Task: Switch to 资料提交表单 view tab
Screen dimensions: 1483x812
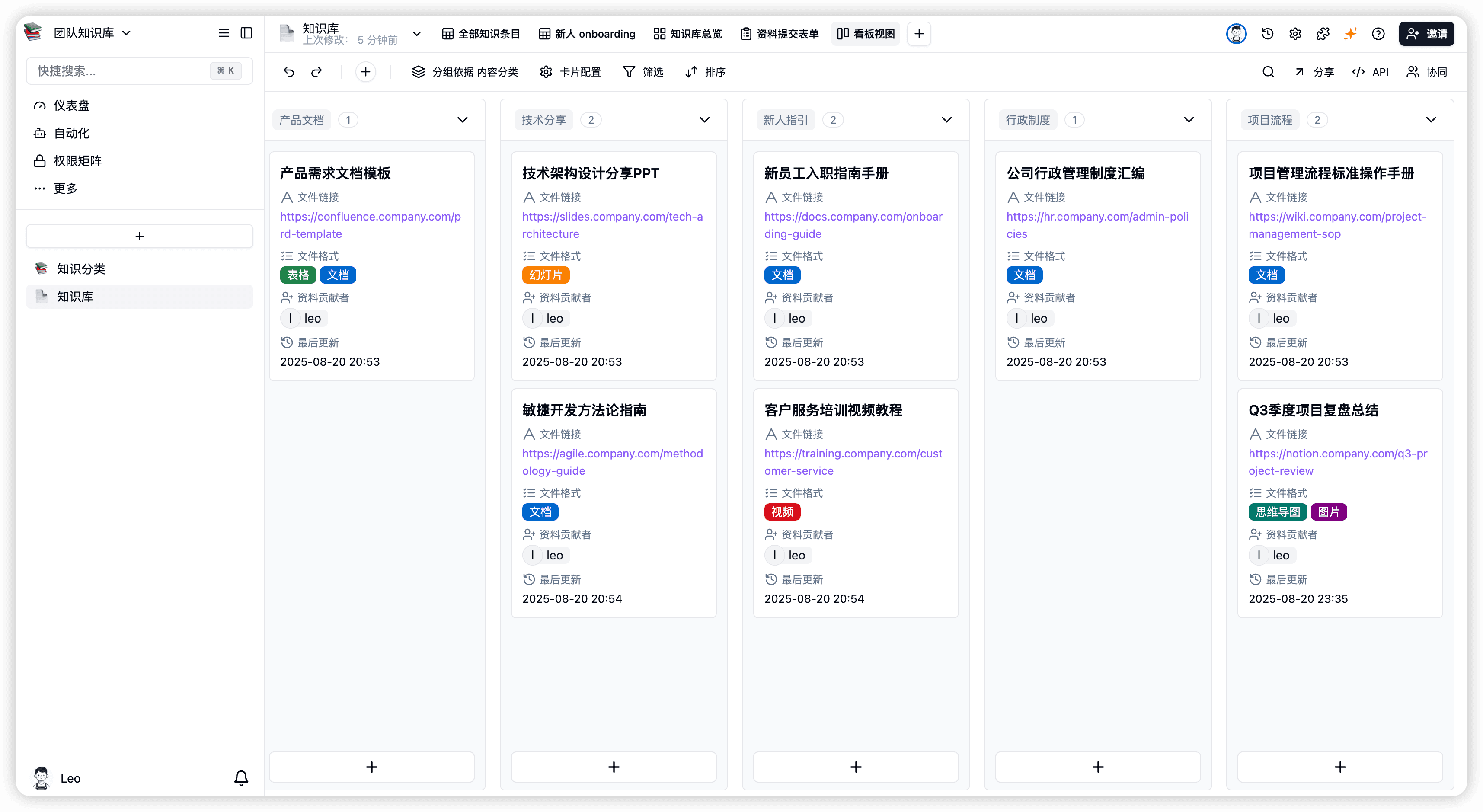Action: point(780,34)
